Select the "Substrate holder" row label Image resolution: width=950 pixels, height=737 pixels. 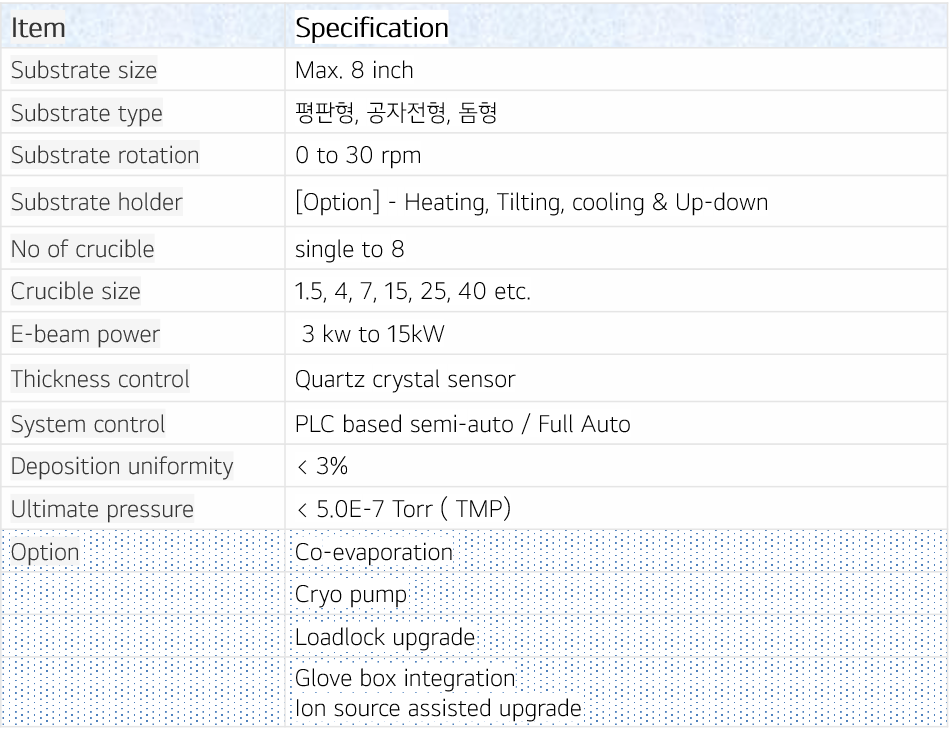(97, 202)
